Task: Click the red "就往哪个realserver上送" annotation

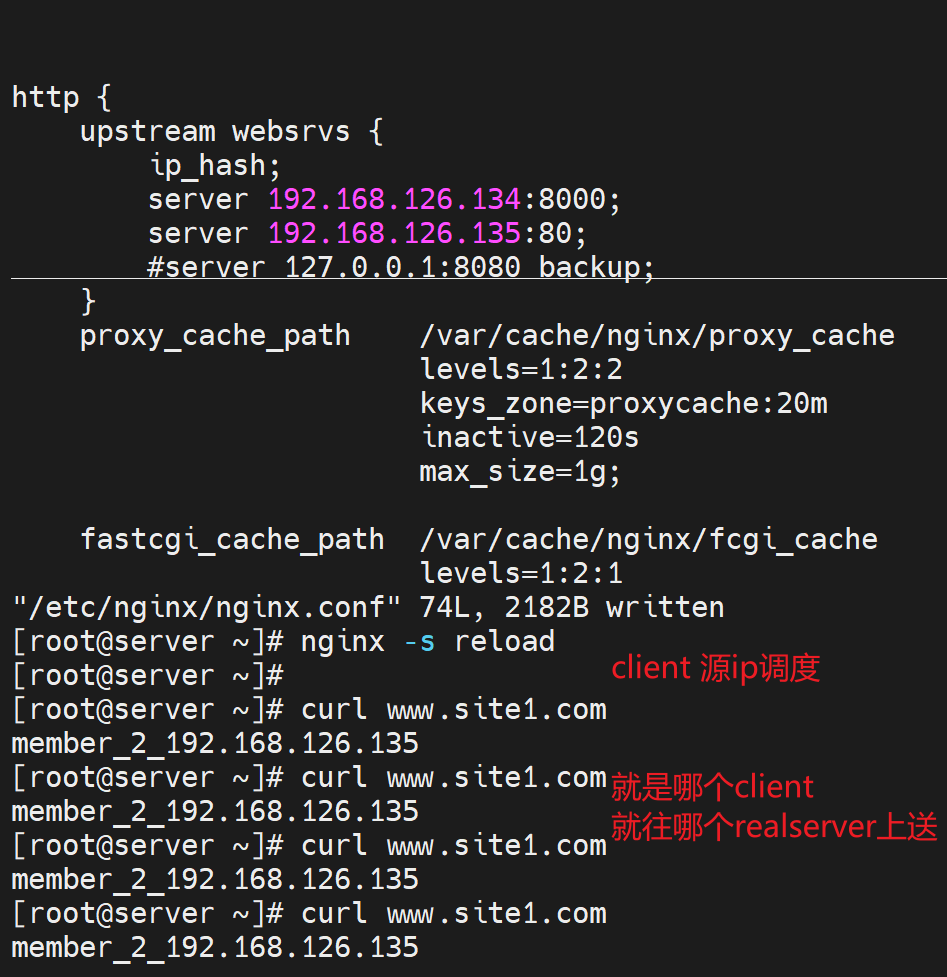Action: coord(774,828)
